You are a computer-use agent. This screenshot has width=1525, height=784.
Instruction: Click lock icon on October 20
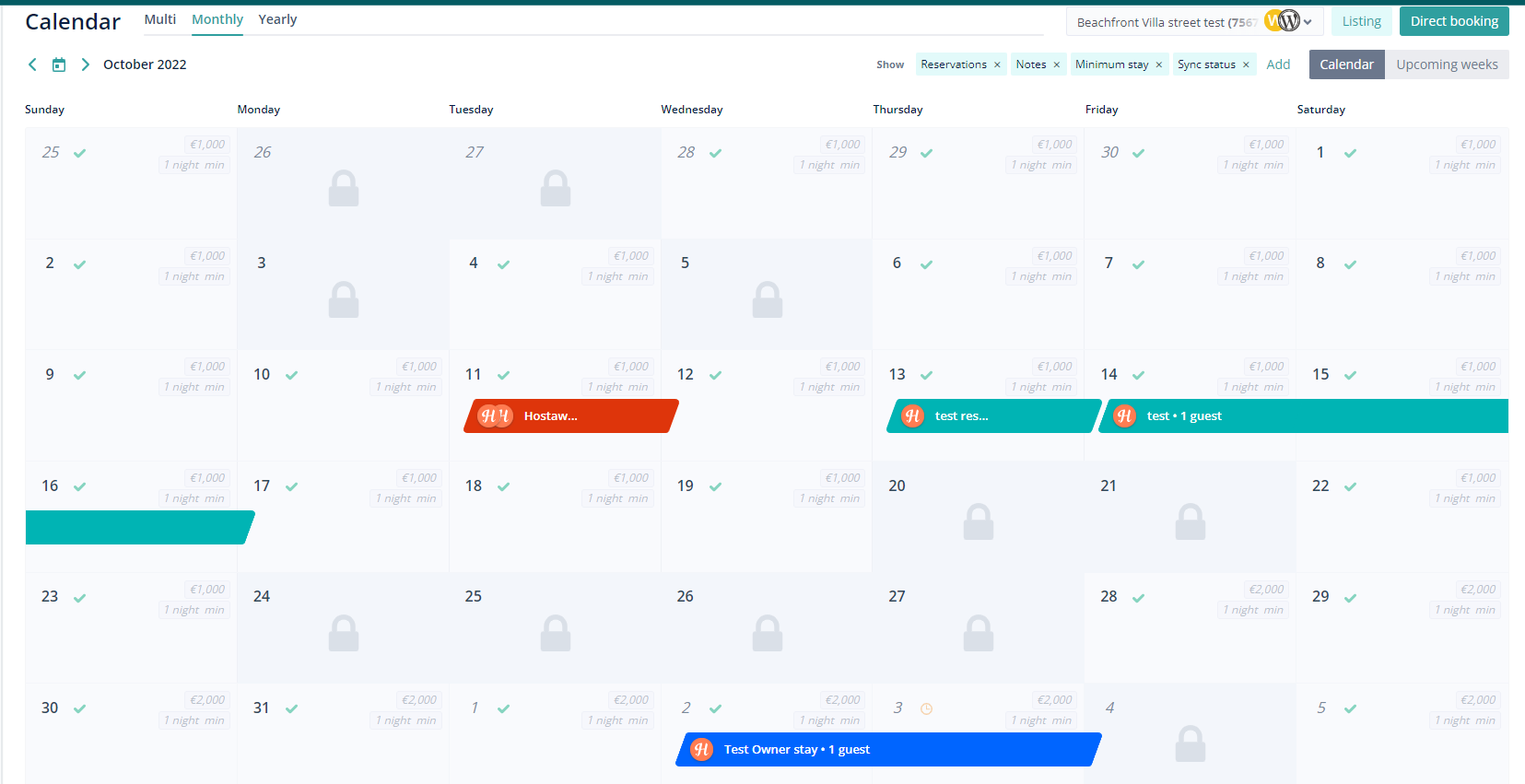pyautogui.click(x=978, y=522)
